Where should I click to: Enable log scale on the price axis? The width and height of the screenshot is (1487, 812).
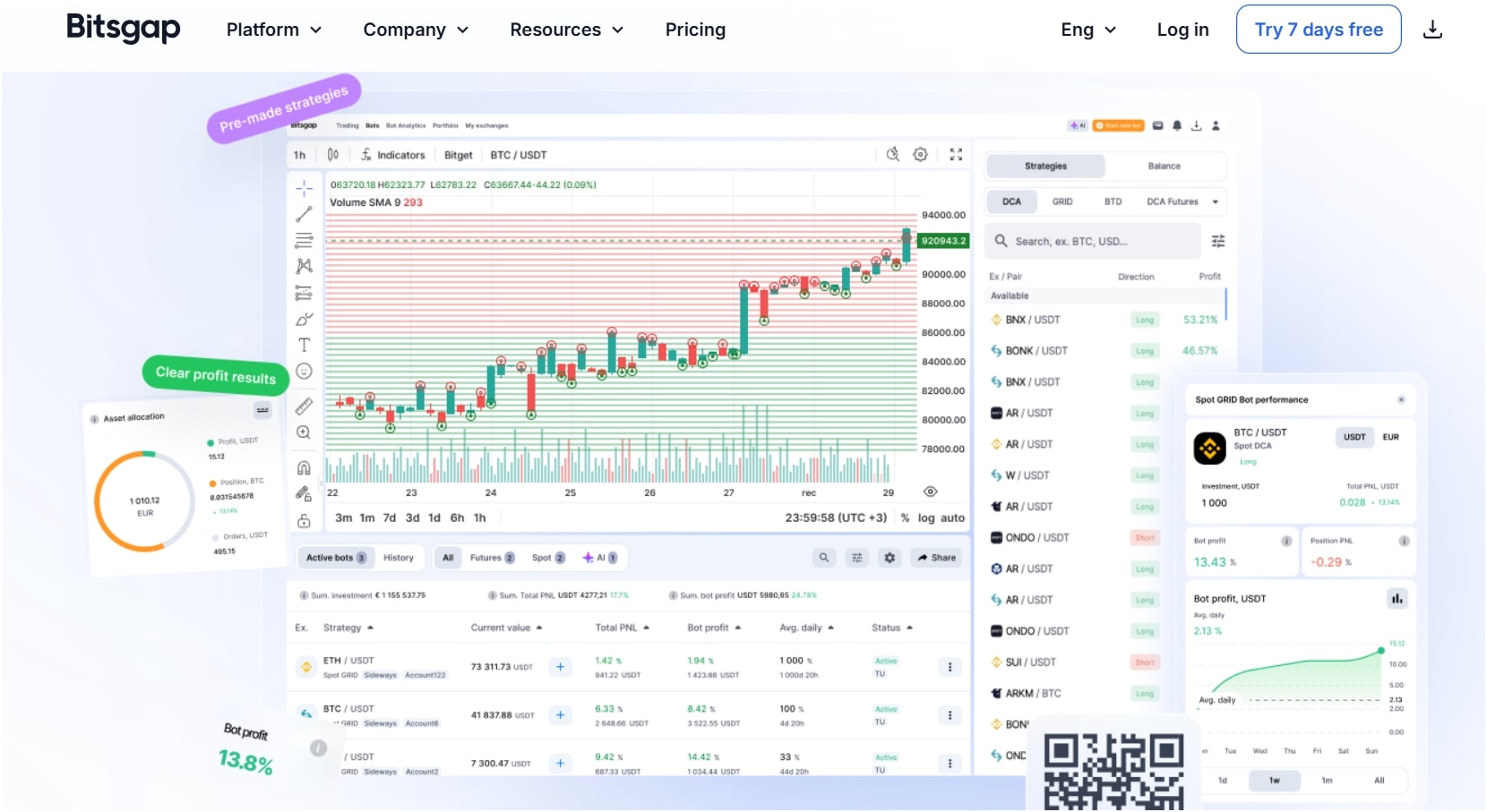click(x=927, y=517)
